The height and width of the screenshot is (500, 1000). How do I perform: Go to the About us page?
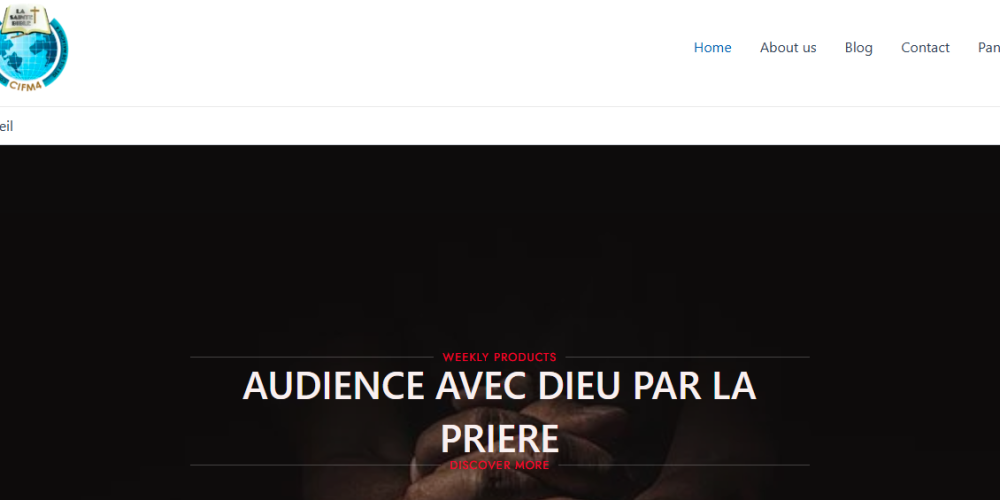click(x=788, y=48)
